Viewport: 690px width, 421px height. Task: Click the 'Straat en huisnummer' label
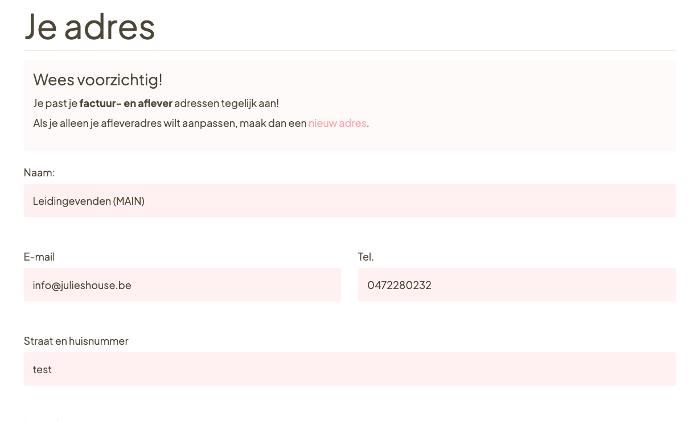tap(76, 341)
